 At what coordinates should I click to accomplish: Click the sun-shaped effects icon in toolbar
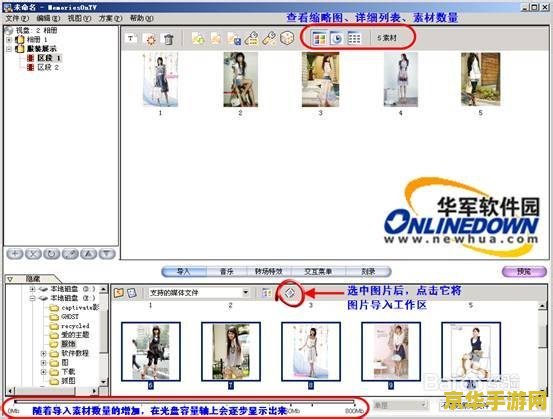[x=151, y=39]
